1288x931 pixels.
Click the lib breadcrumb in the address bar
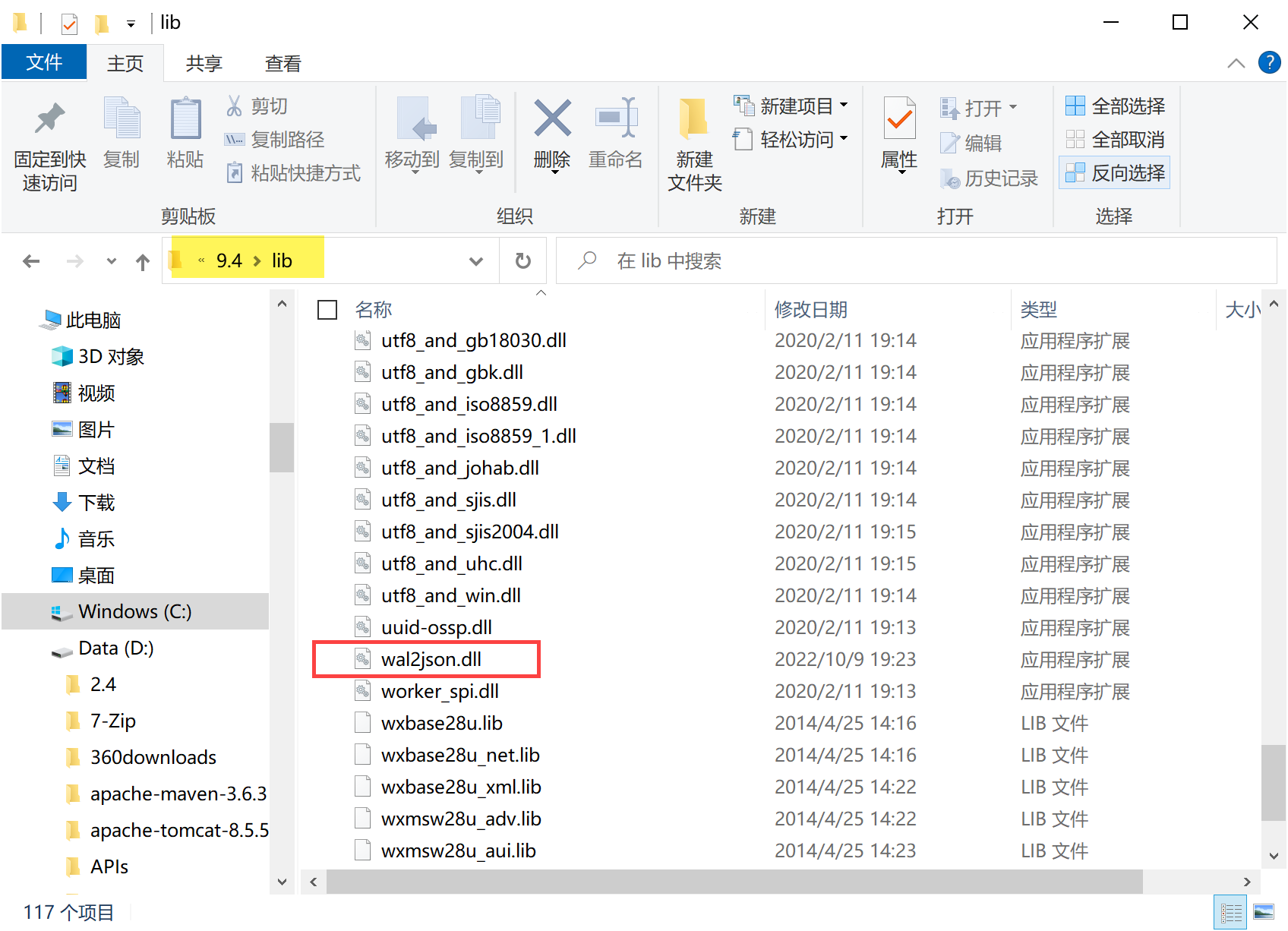click(282, 261)
